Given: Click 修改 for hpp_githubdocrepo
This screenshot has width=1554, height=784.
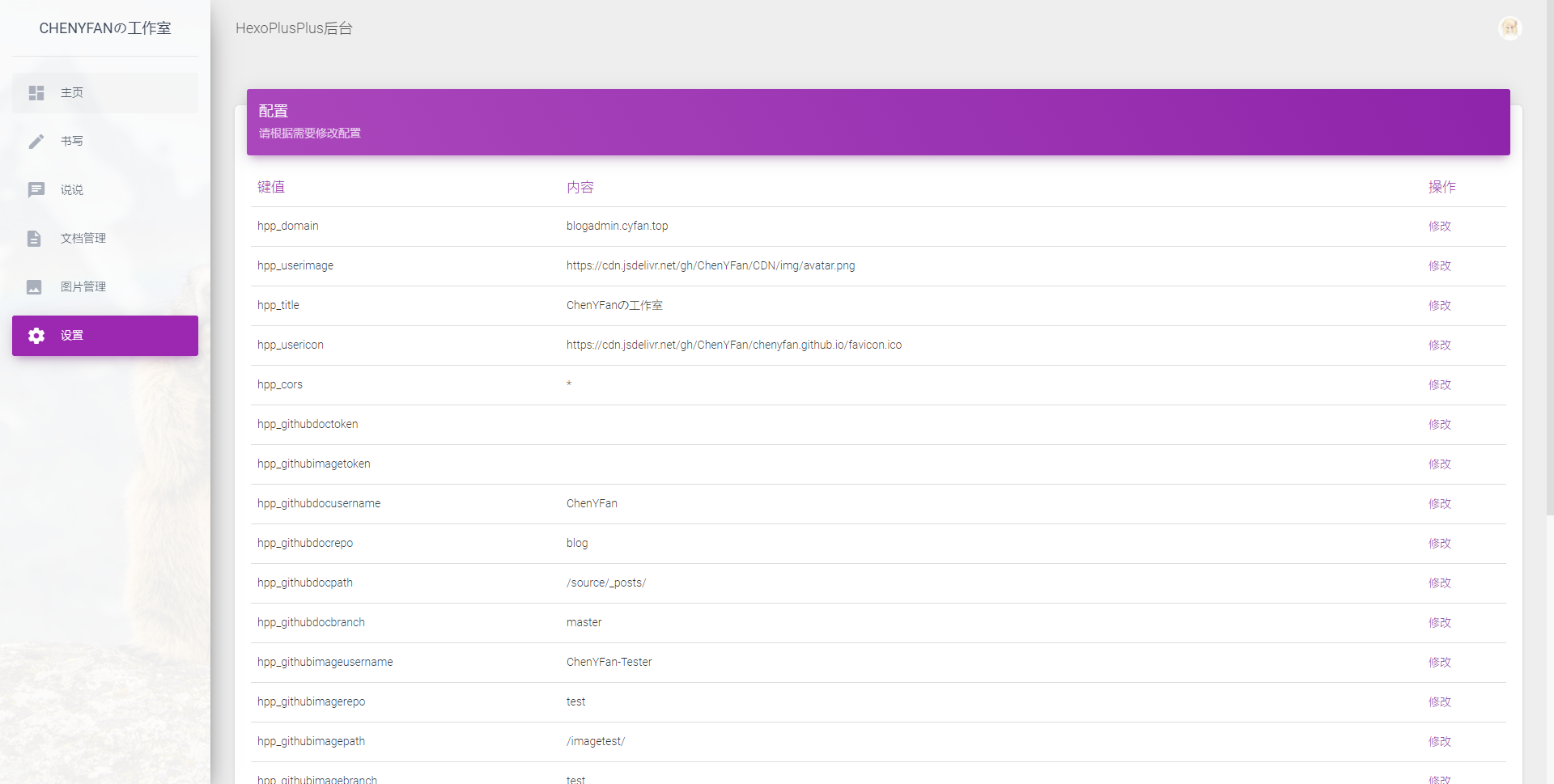Looking at the screenshot, I should (x=1439, y=544).
